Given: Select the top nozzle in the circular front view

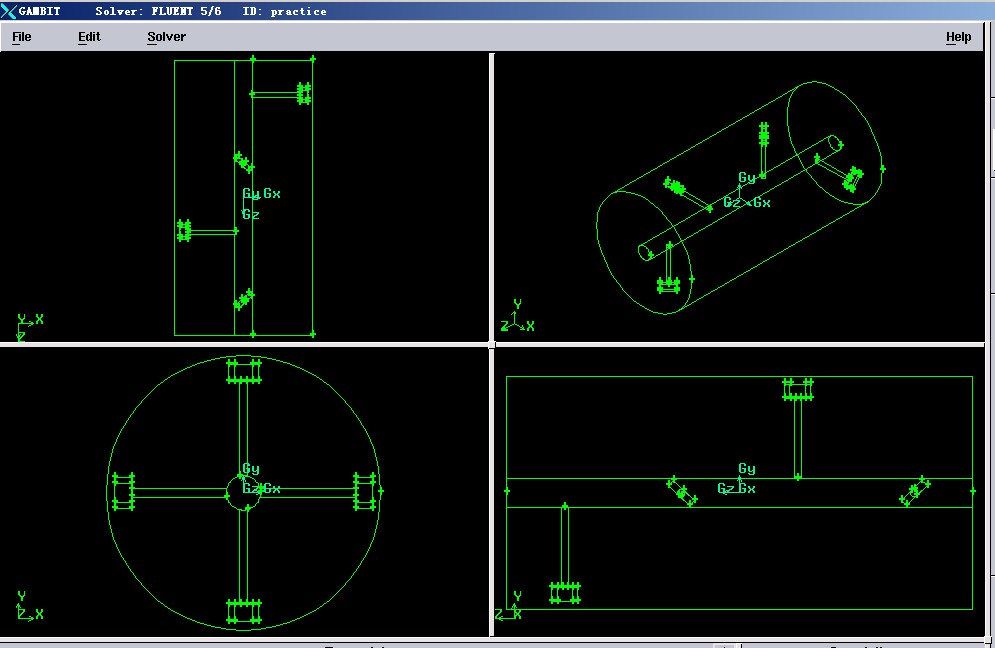Looking at the screenshot, I should (244, 371).
